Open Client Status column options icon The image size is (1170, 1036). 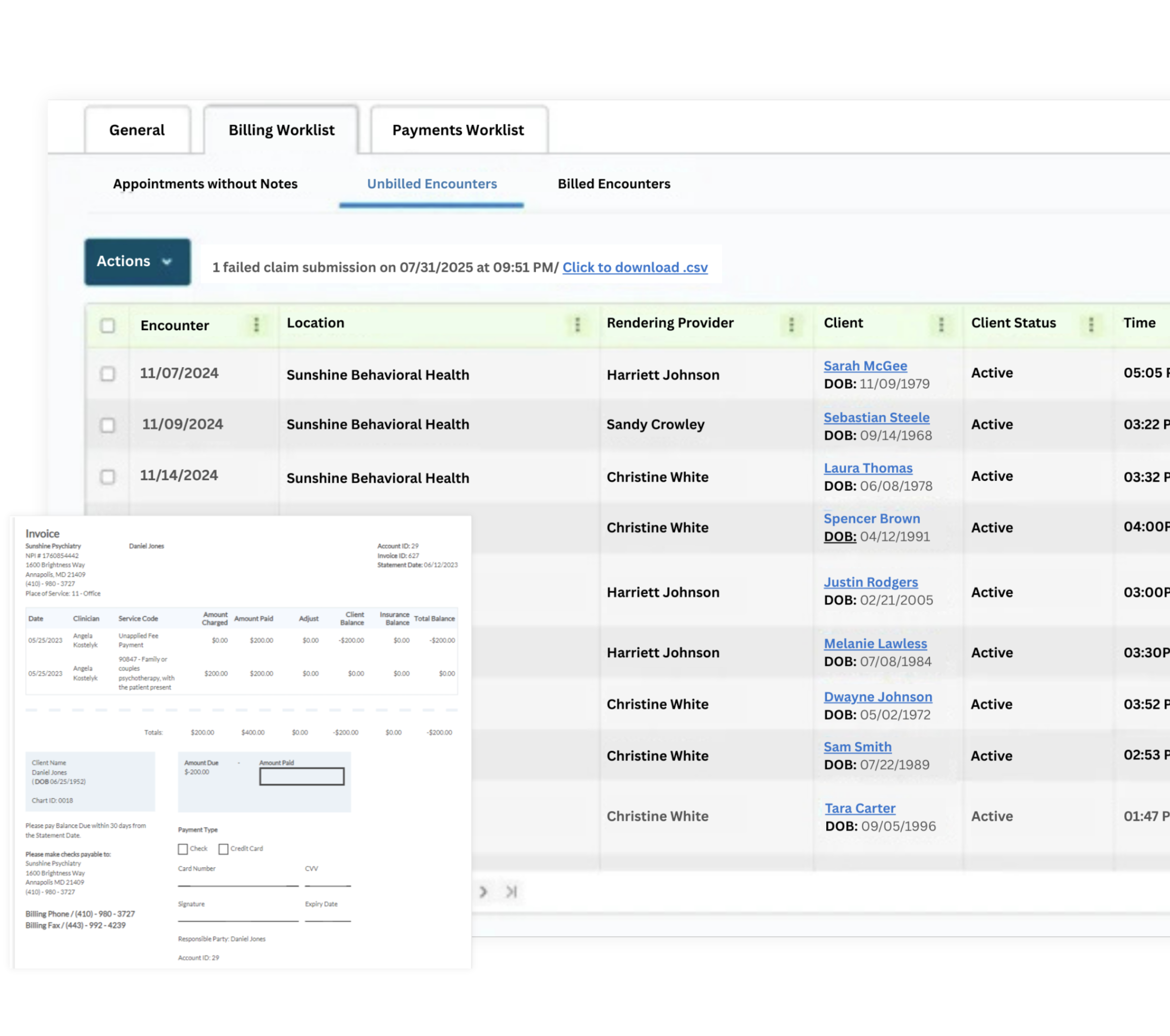[x=1091, y=325]
